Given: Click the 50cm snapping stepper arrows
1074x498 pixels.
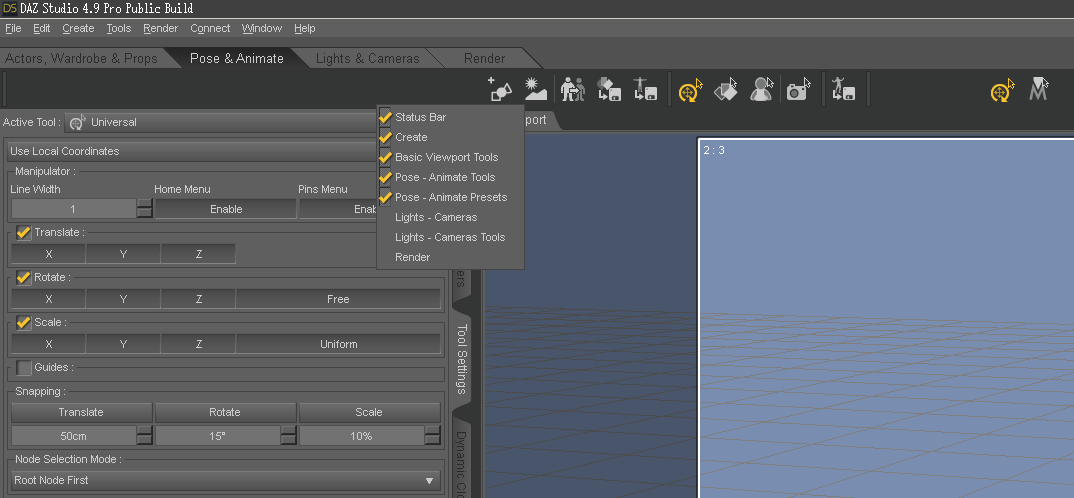Looking at the screenshot, I should [145, 436].
